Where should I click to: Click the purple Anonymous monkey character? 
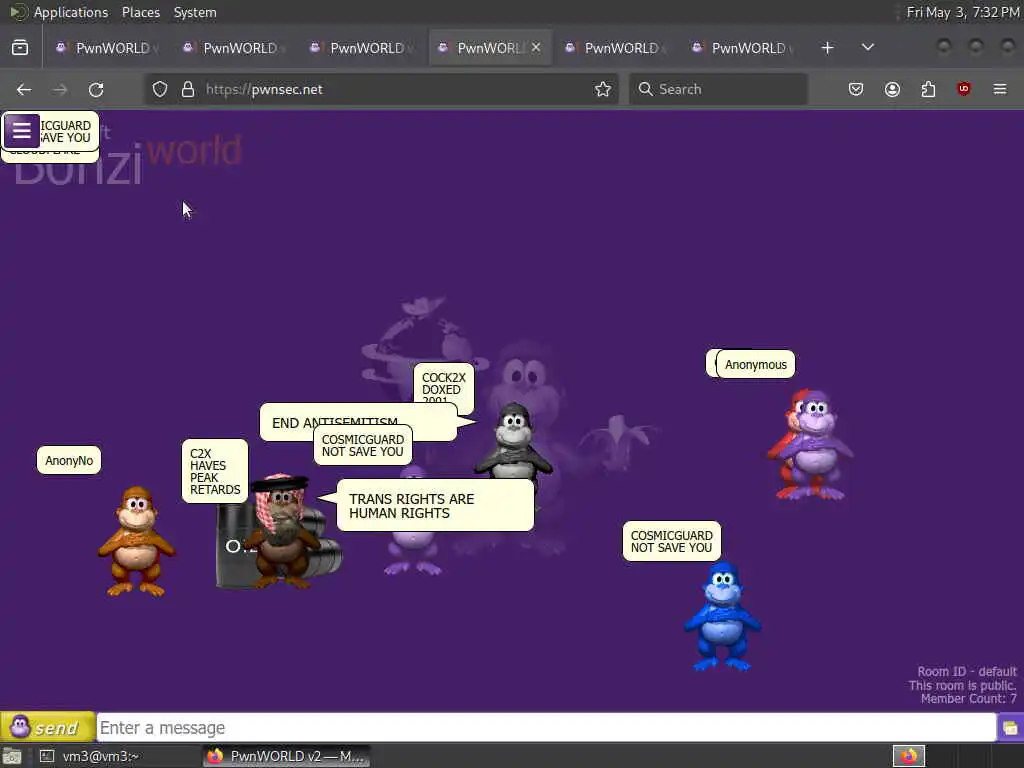pos(816,444)
